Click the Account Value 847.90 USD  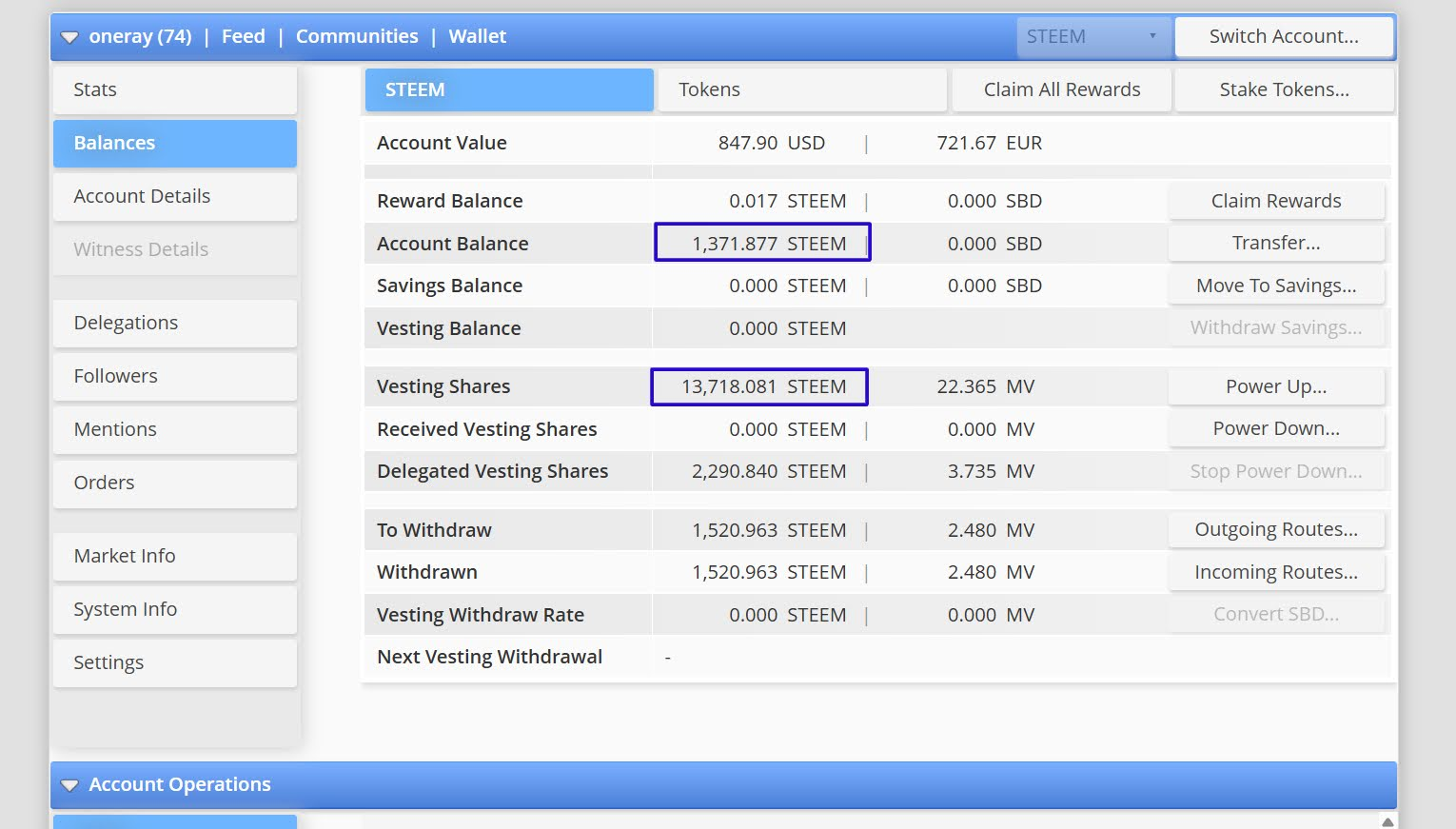(772, 143)
